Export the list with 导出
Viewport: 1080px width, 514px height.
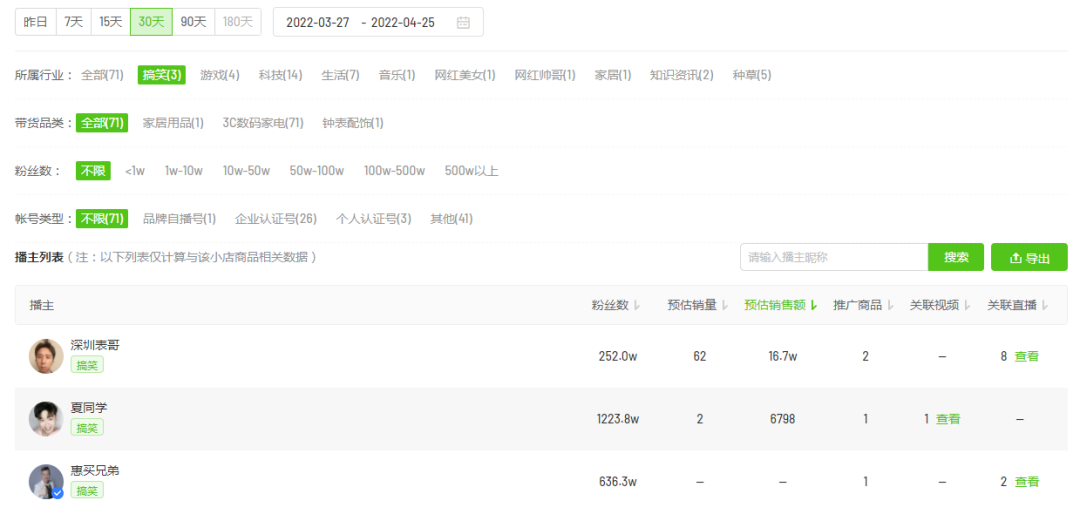(x=1029, y=258)
